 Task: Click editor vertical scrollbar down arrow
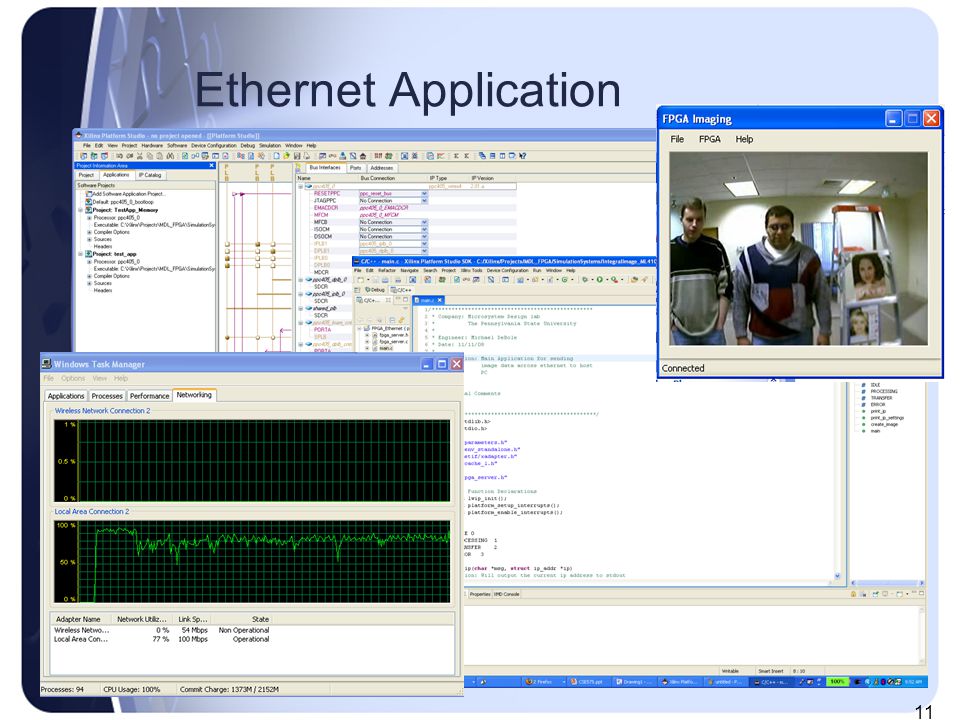[x=838, y=576]
